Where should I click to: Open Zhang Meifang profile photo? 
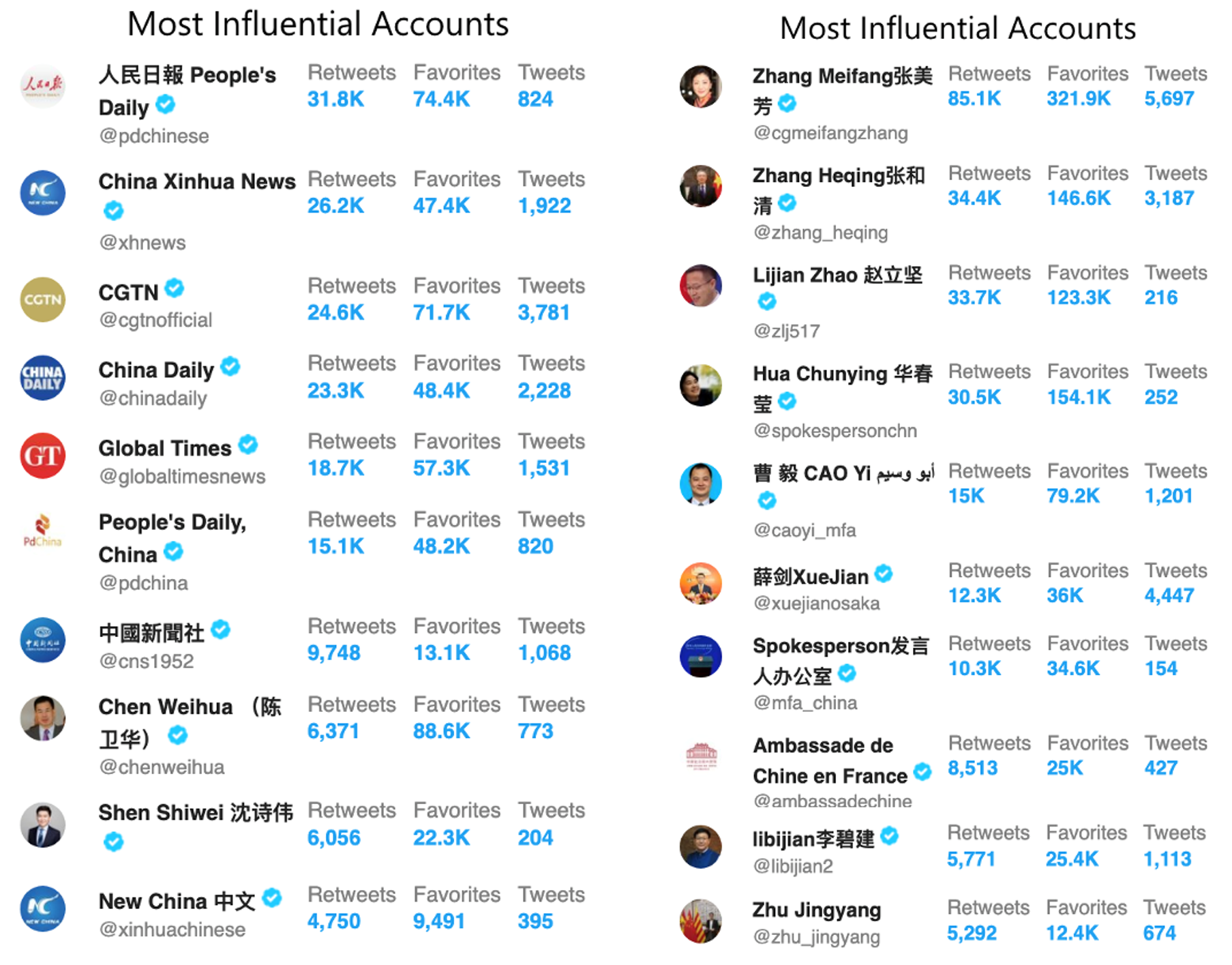tap(701, 87)
